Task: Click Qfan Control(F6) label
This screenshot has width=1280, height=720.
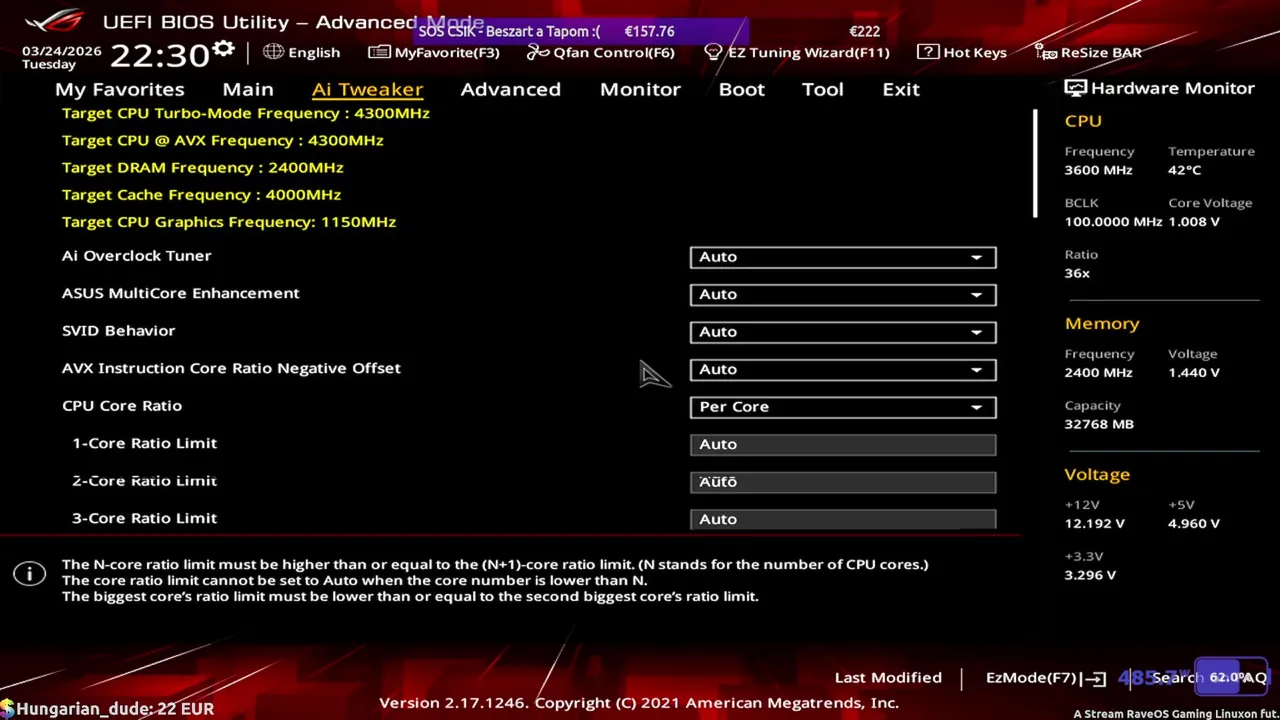Action: (x=613, y=52)
